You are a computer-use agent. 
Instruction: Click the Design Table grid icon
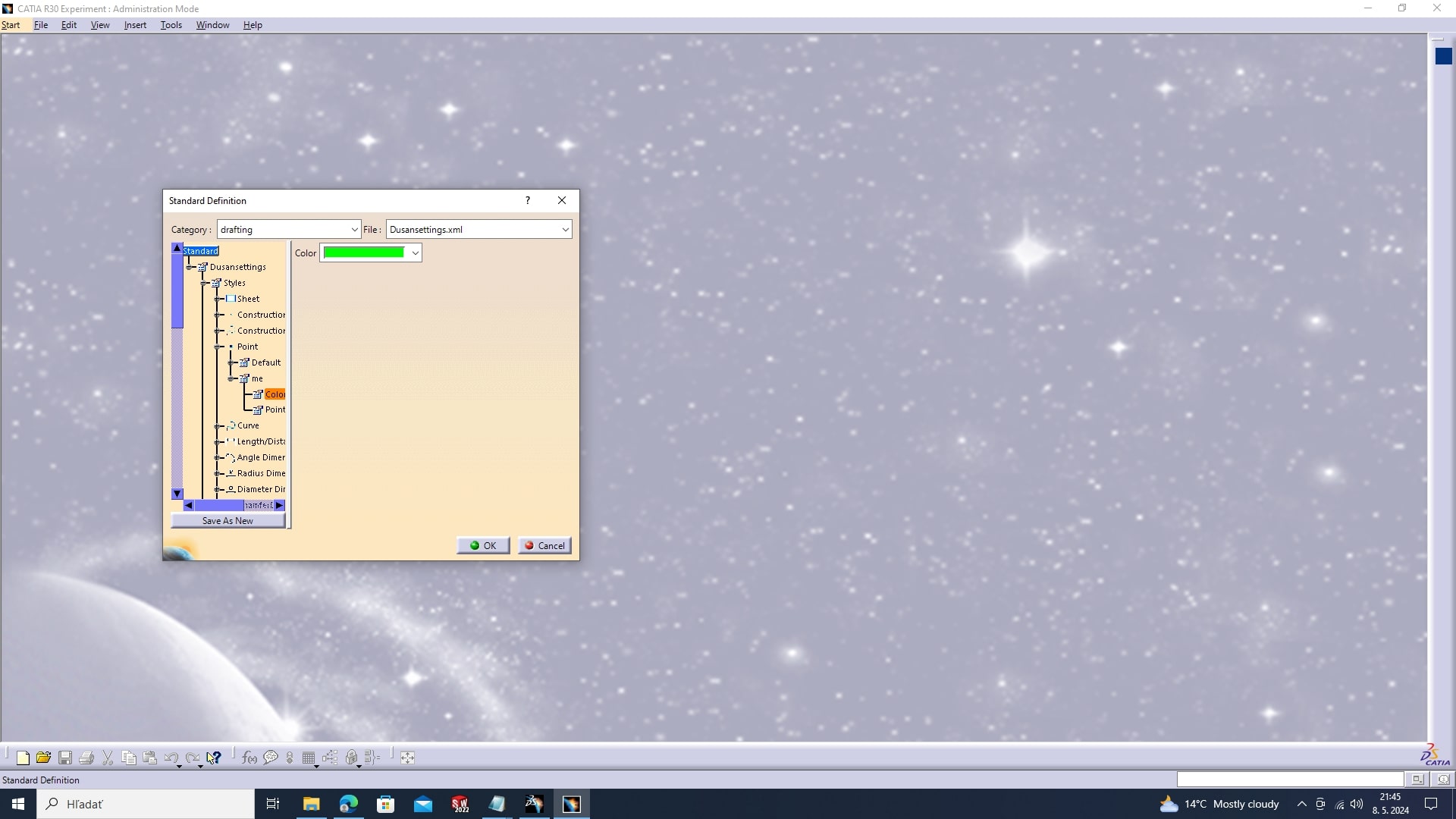309,758
